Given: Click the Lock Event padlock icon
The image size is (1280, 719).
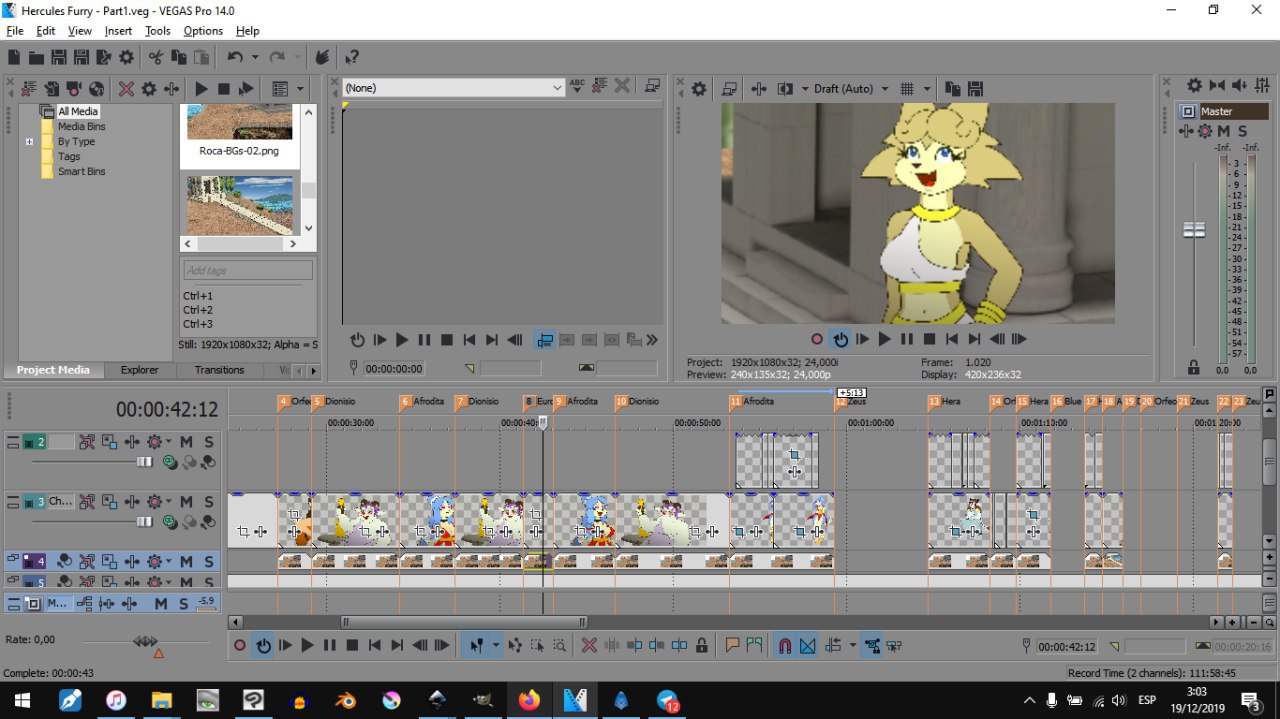Looking at the screenshot, I should pyautogui.click(x=702, y=646).
